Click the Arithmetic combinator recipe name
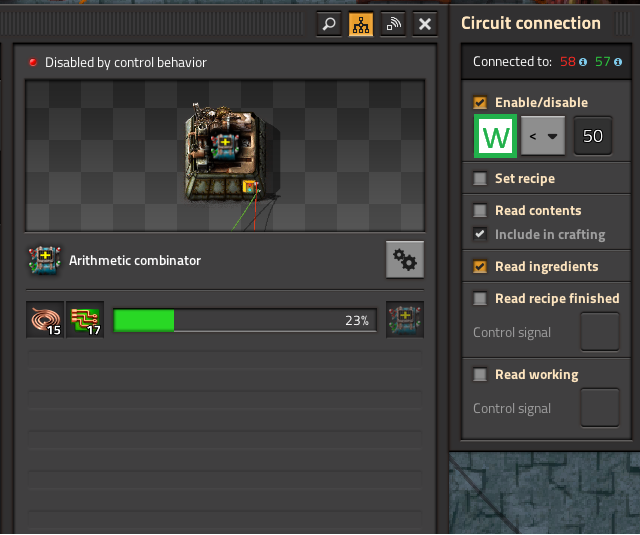 click(135, 260)
